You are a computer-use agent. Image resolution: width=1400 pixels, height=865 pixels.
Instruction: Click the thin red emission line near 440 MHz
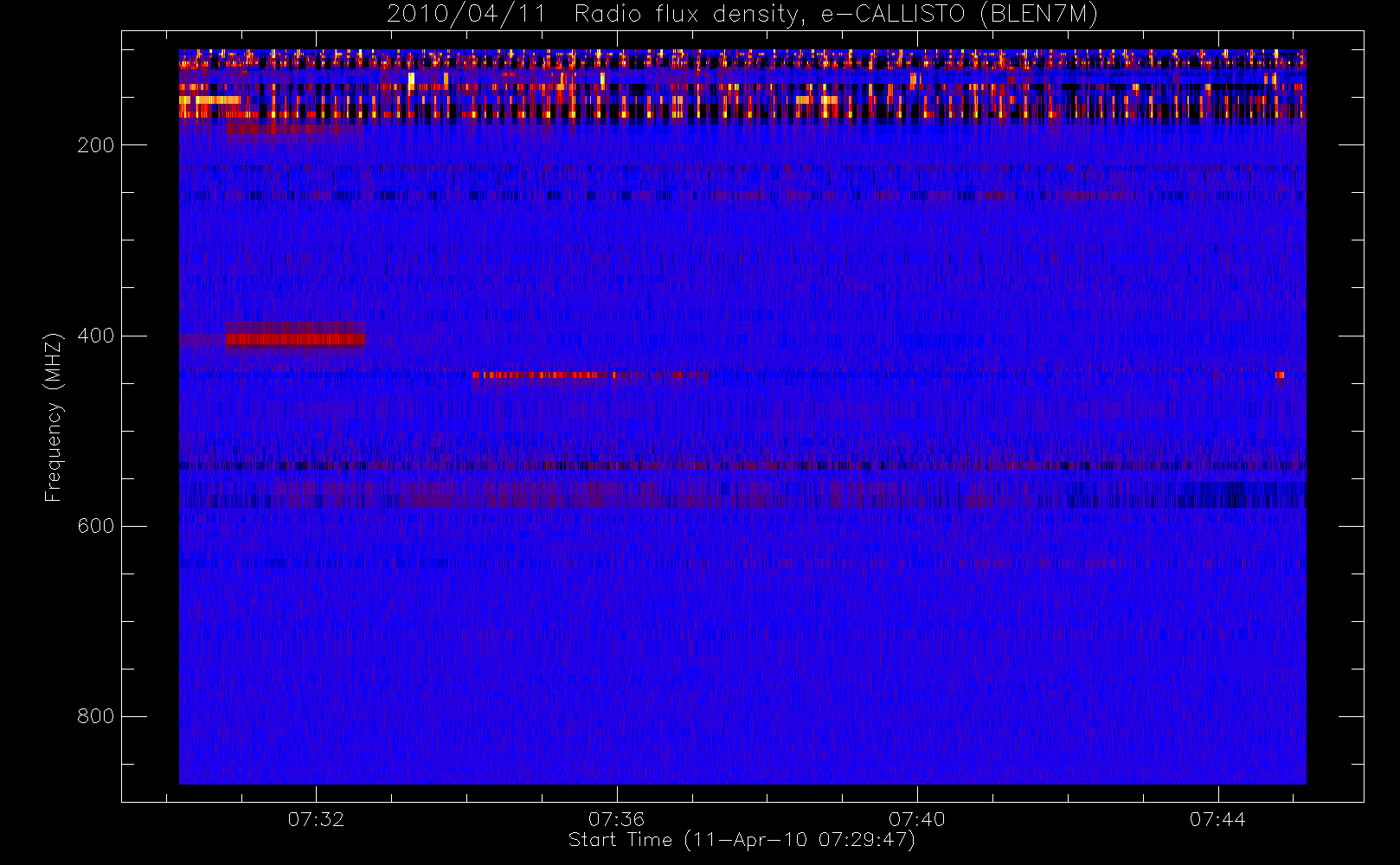[545, 375]
